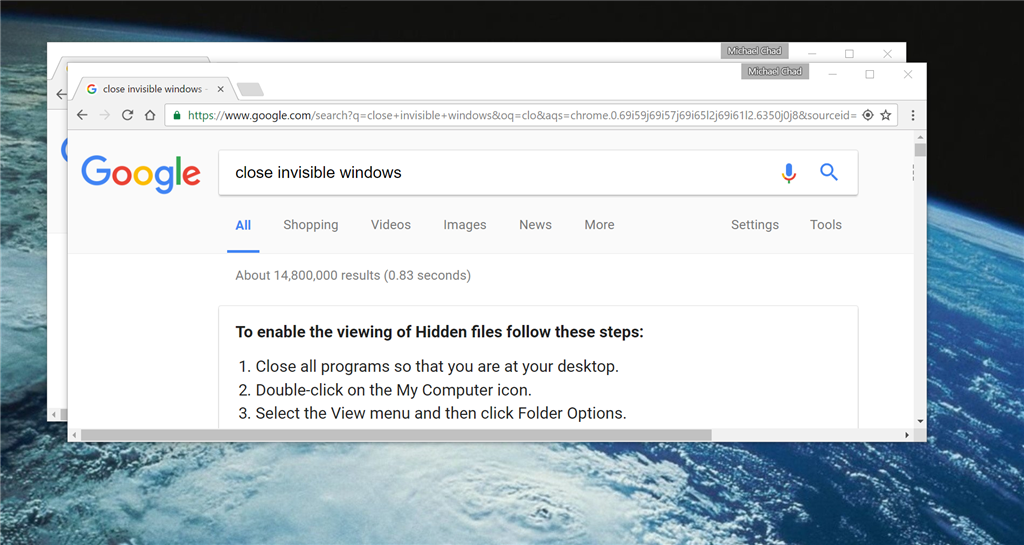
Task: Minimize the back Chrome window
Action: click(x=812, y=54)
